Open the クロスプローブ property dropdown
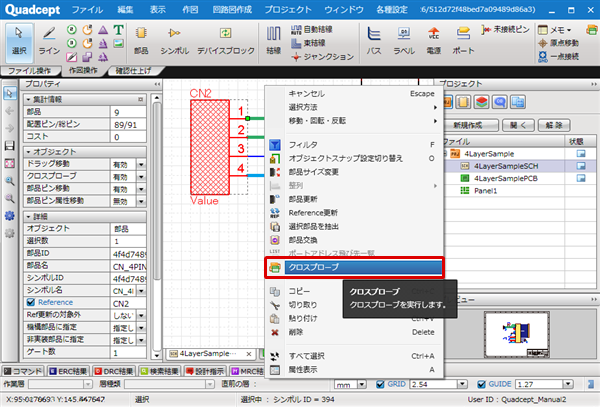The width and height of the screenshot is (600, 407). click(141, 177)
